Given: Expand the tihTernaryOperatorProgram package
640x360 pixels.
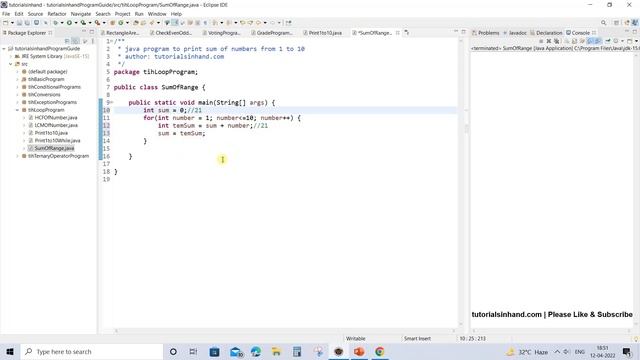Looking at the screenshot, I should (x=18, y=156).
